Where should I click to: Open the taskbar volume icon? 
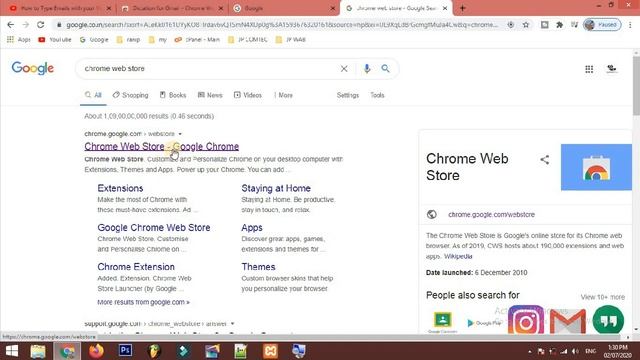(575, 351)
